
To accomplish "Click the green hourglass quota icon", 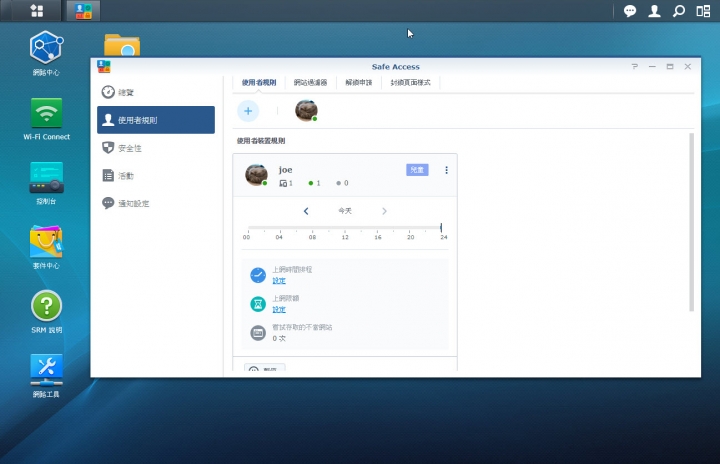I will pos(258,304).
